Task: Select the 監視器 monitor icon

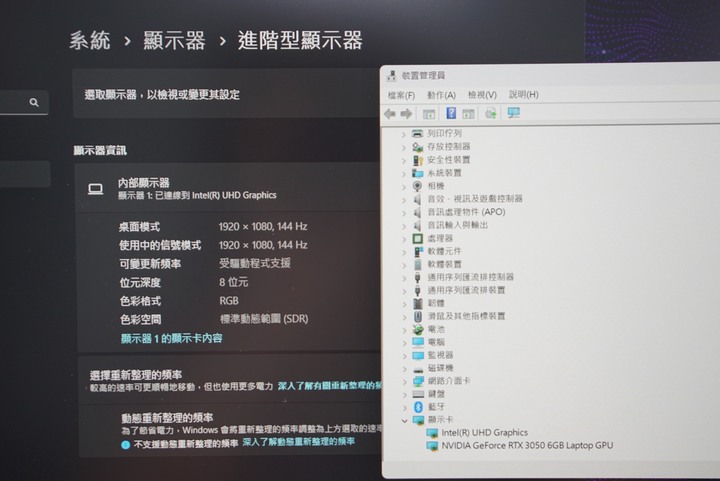Action: tap(418, 355)
